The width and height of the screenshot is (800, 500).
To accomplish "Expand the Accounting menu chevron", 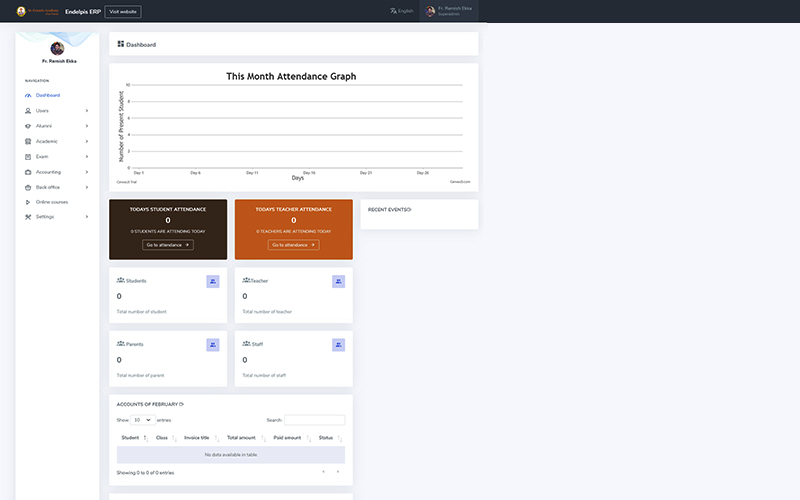I will (x=87, y=172).
